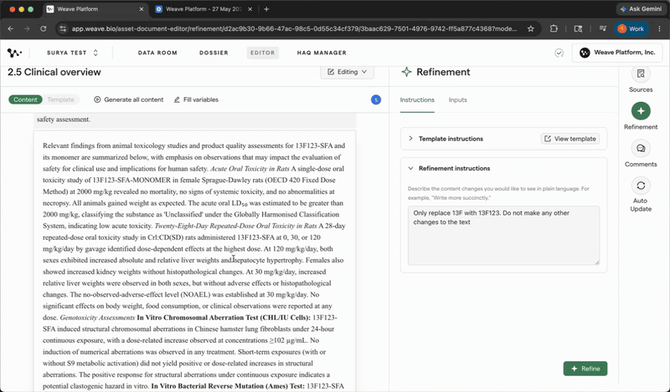Open the Editing mode dropdown
This screenshot has width=670, height=392.
click(347, 72)
